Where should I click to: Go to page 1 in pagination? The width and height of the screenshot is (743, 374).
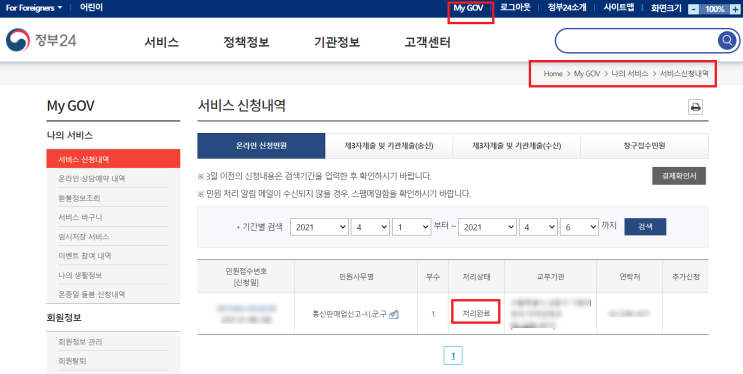click(x=453, y=356)
